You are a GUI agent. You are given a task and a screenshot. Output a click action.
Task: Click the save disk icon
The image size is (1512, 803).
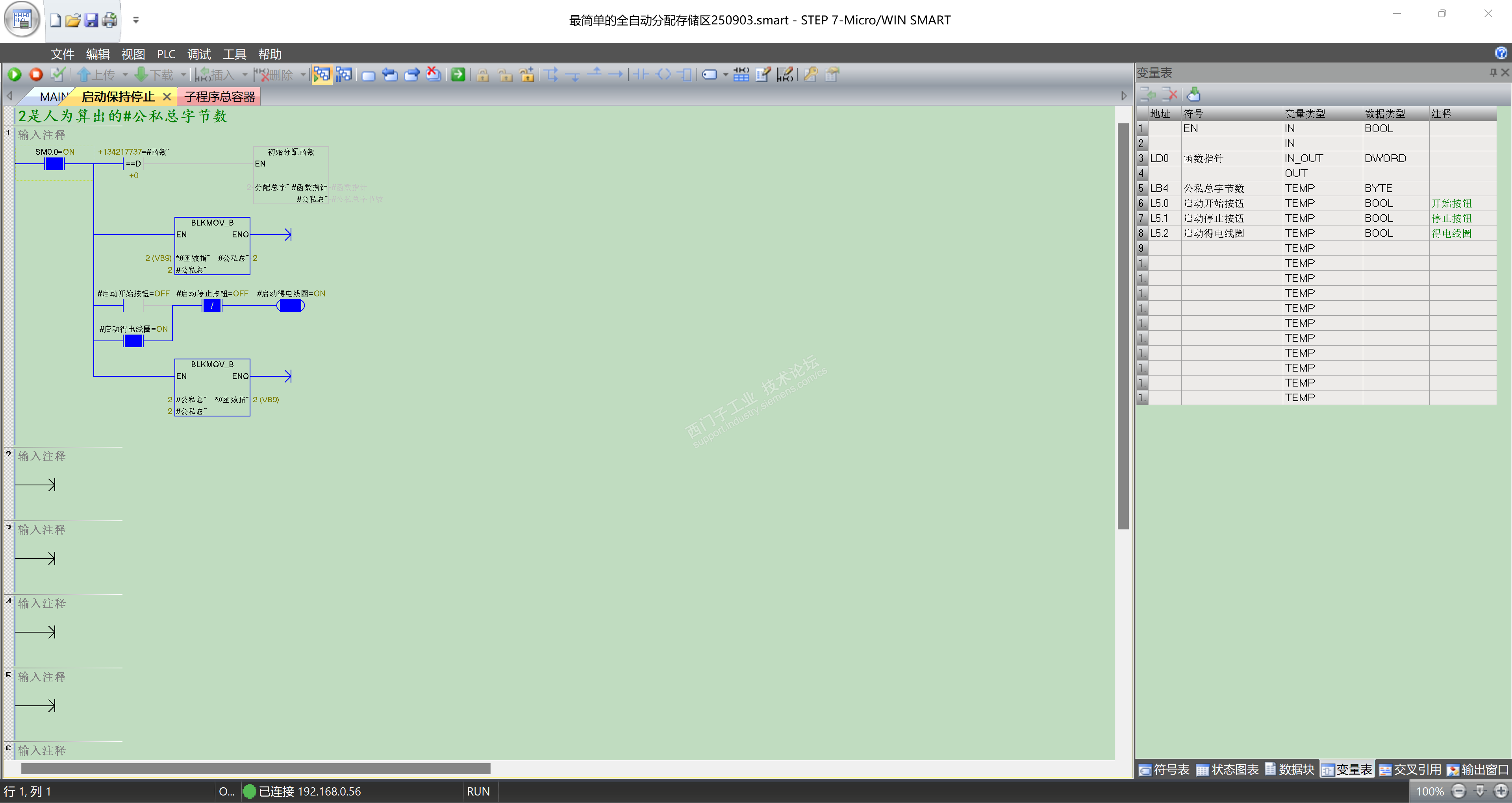tap(91, 20)
